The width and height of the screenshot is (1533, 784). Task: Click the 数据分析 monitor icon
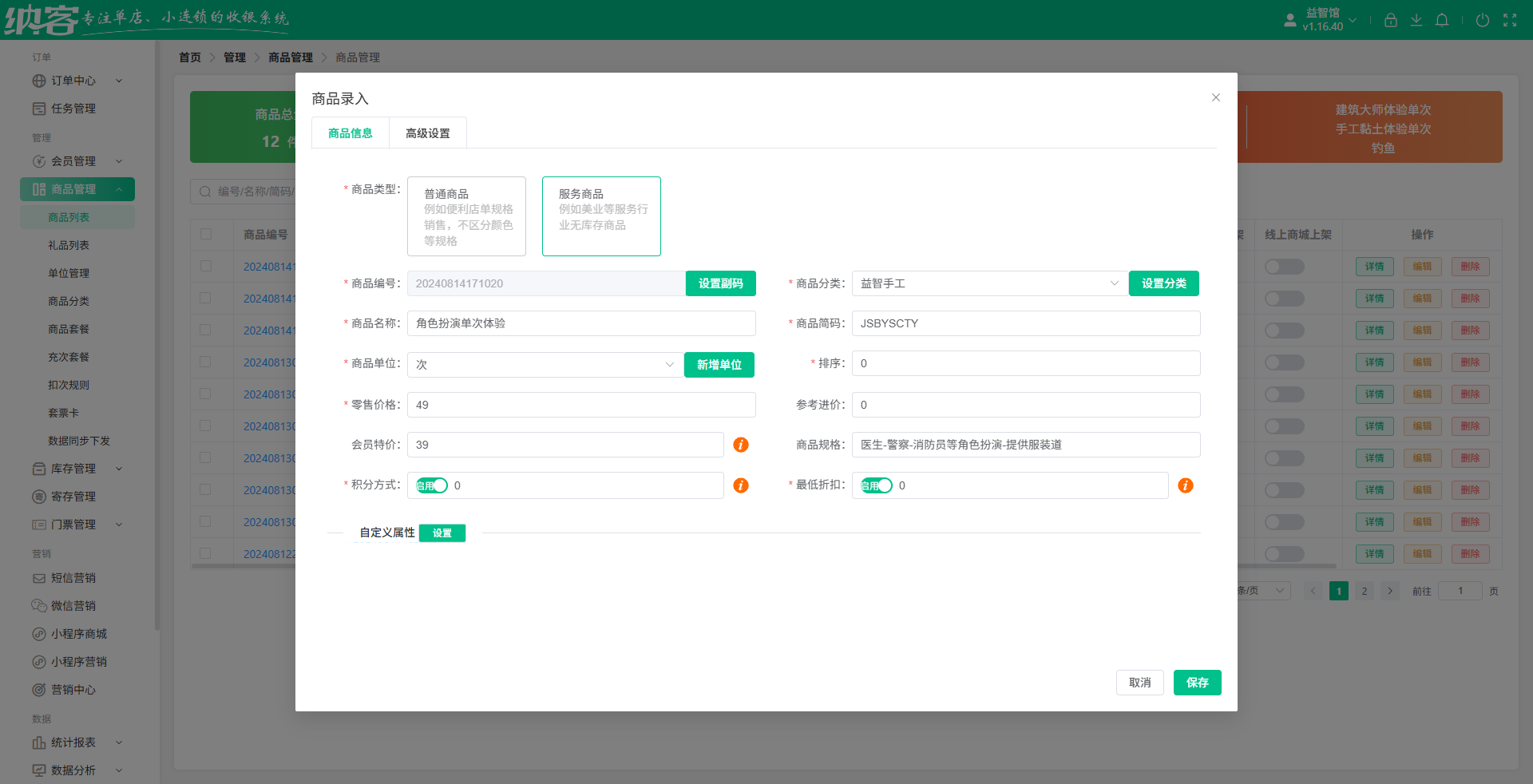[39, 770]
